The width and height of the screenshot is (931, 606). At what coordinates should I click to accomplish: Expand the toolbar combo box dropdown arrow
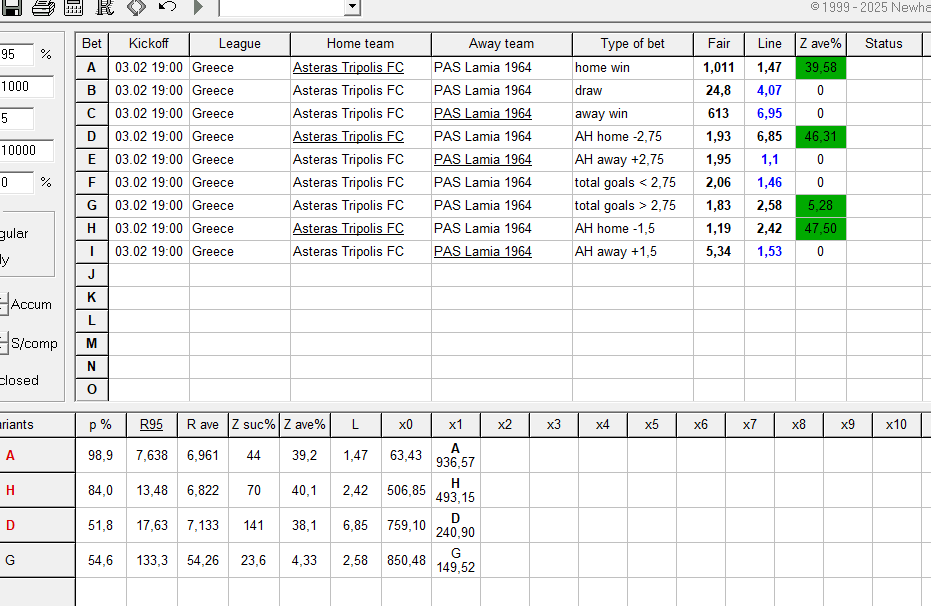coord(351,7)
